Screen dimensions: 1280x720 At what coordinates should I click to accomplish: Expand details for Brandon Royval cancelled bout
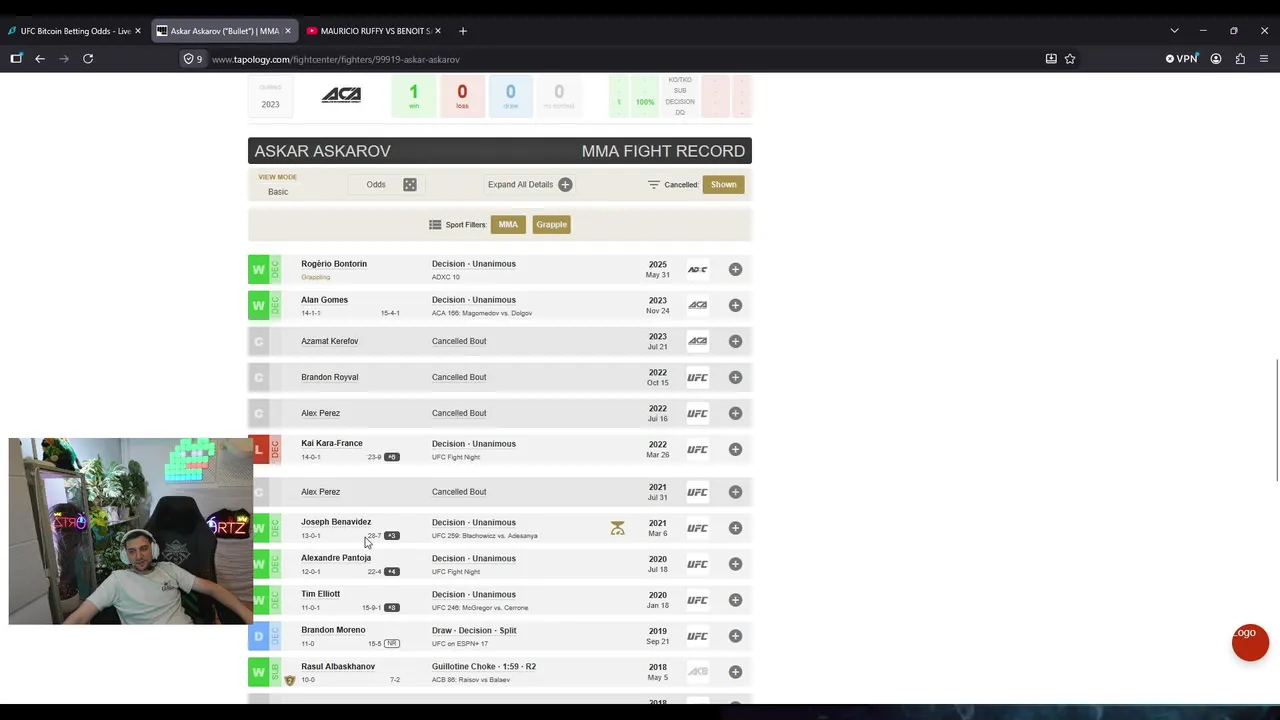pyautogui.click(x=735, y=377)
